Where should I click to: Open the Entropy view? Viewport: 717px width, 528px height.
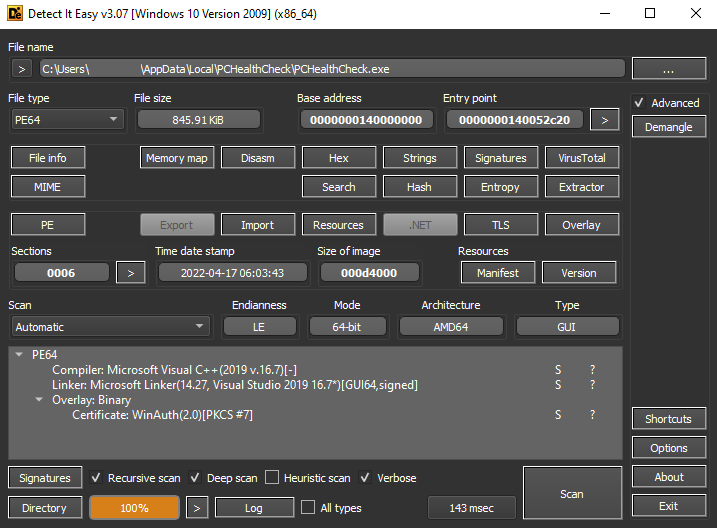pyautogui.click(x=501, y=187)
